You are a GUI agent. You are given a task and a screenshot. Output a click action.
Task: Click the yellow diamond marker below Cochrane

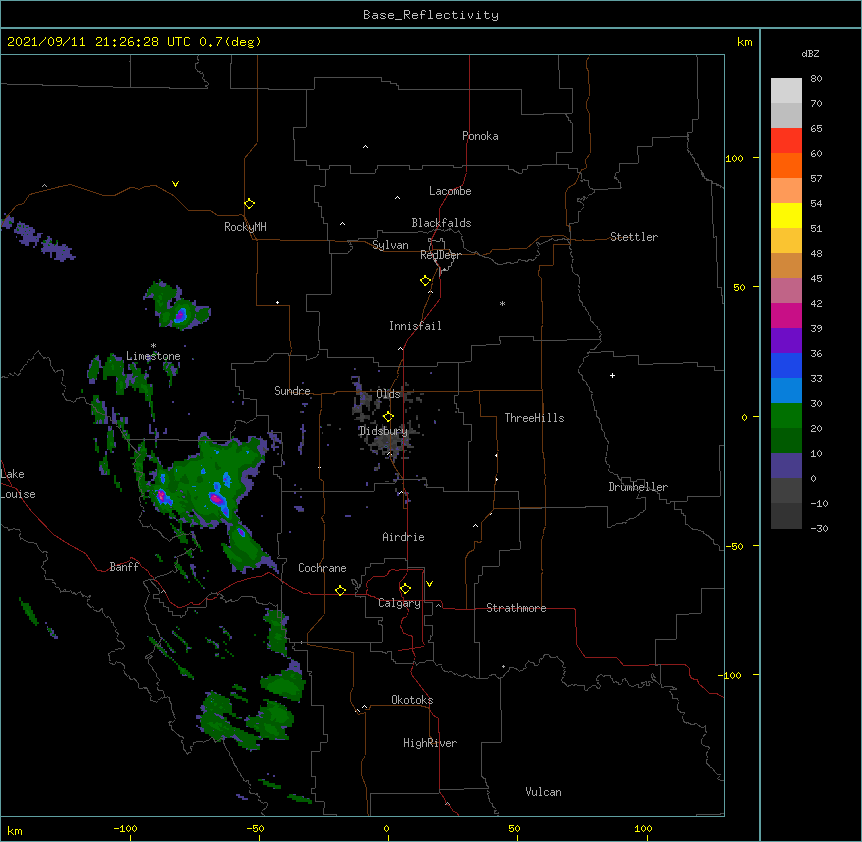click(340, 590)
